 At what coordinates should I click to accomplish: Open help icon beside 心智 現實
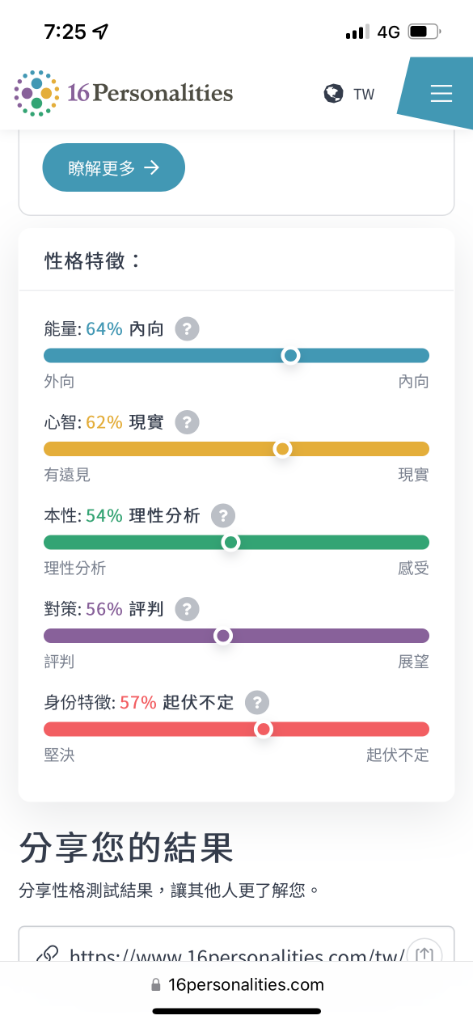click(187, 423)
